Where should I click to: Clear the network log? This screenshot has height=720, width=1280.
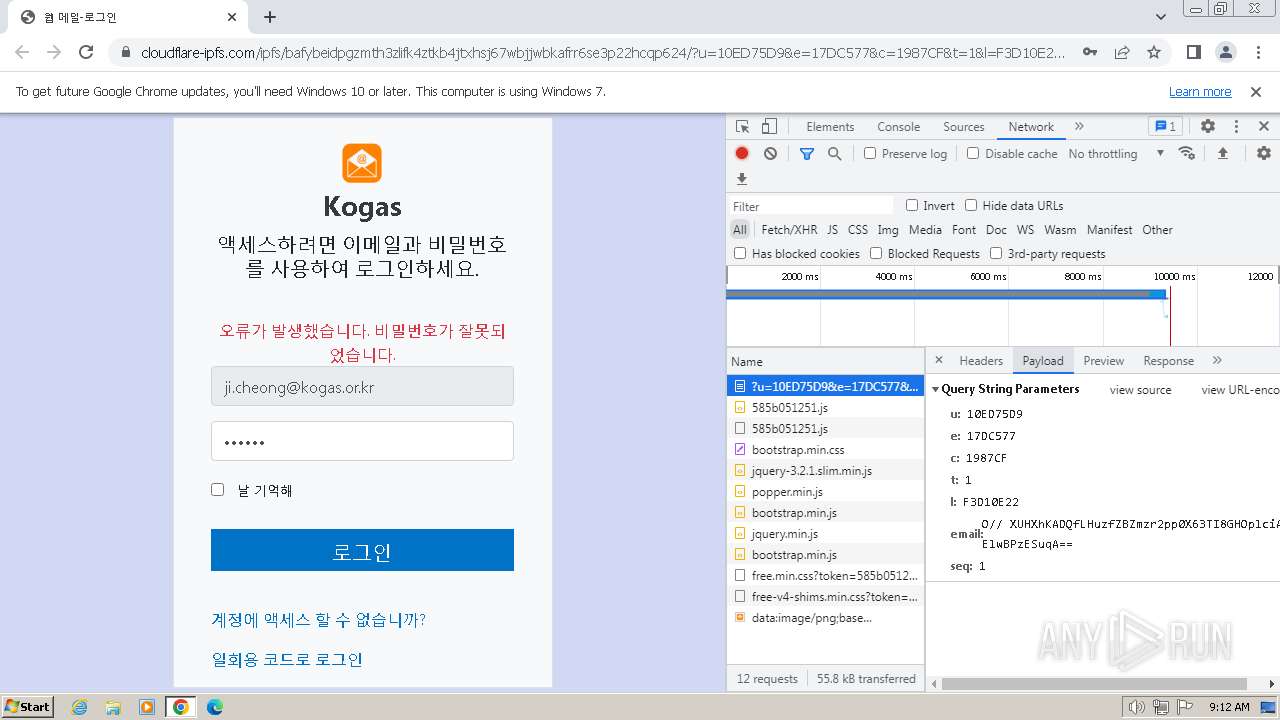coord(770,153)
